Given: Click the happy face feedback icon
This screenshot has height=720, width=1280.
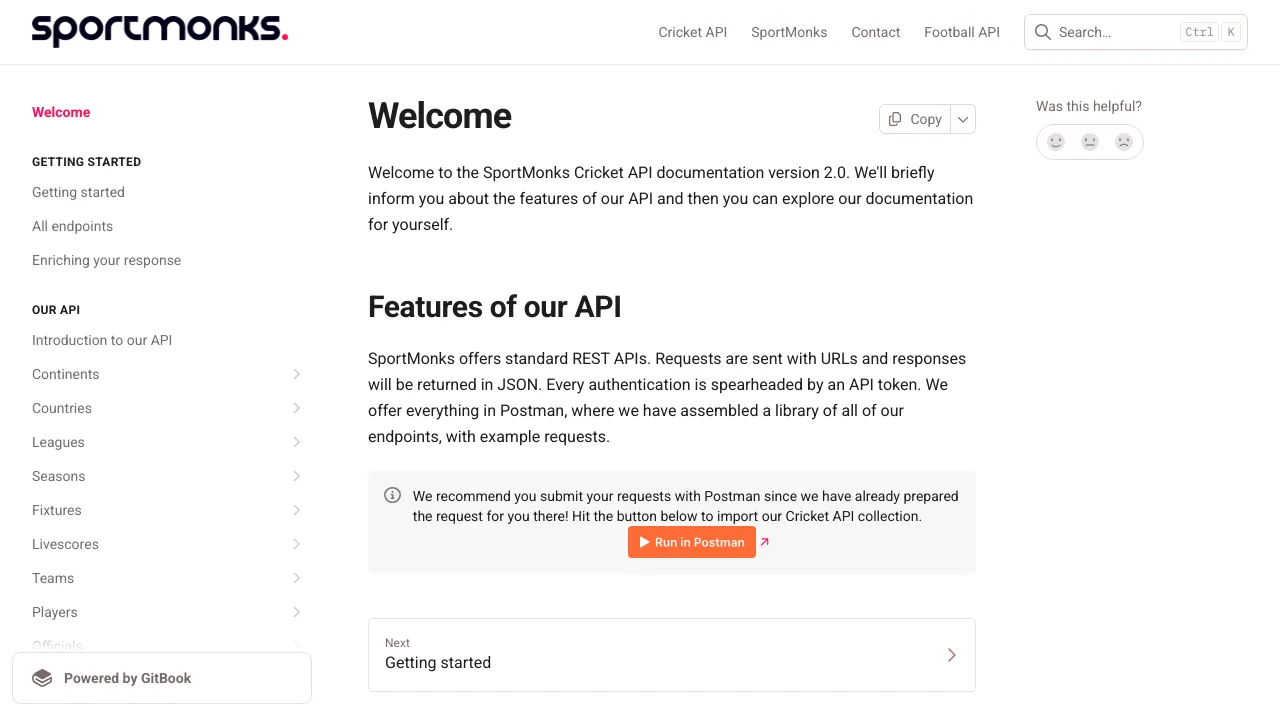Looking at the screenshot, I should (1056, 142).
